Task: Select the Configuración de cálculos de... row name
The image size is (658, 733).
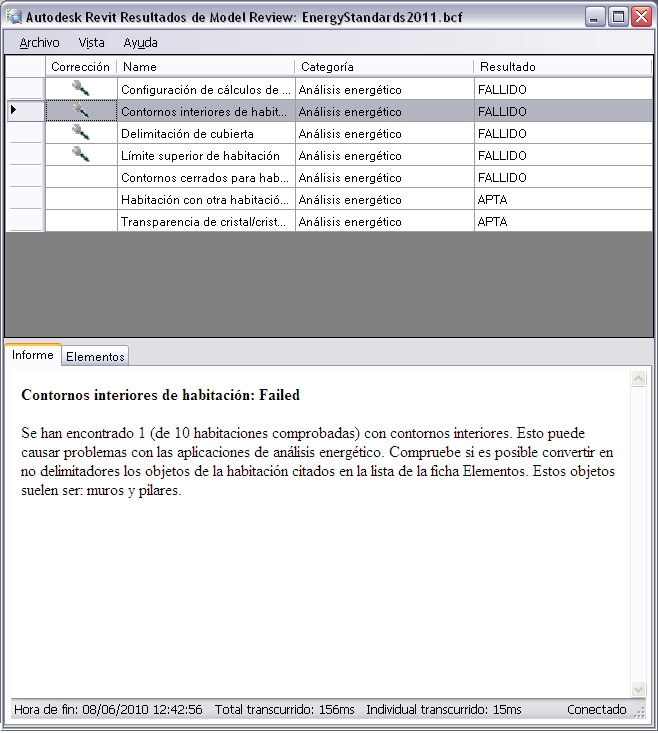Action: 206,89
